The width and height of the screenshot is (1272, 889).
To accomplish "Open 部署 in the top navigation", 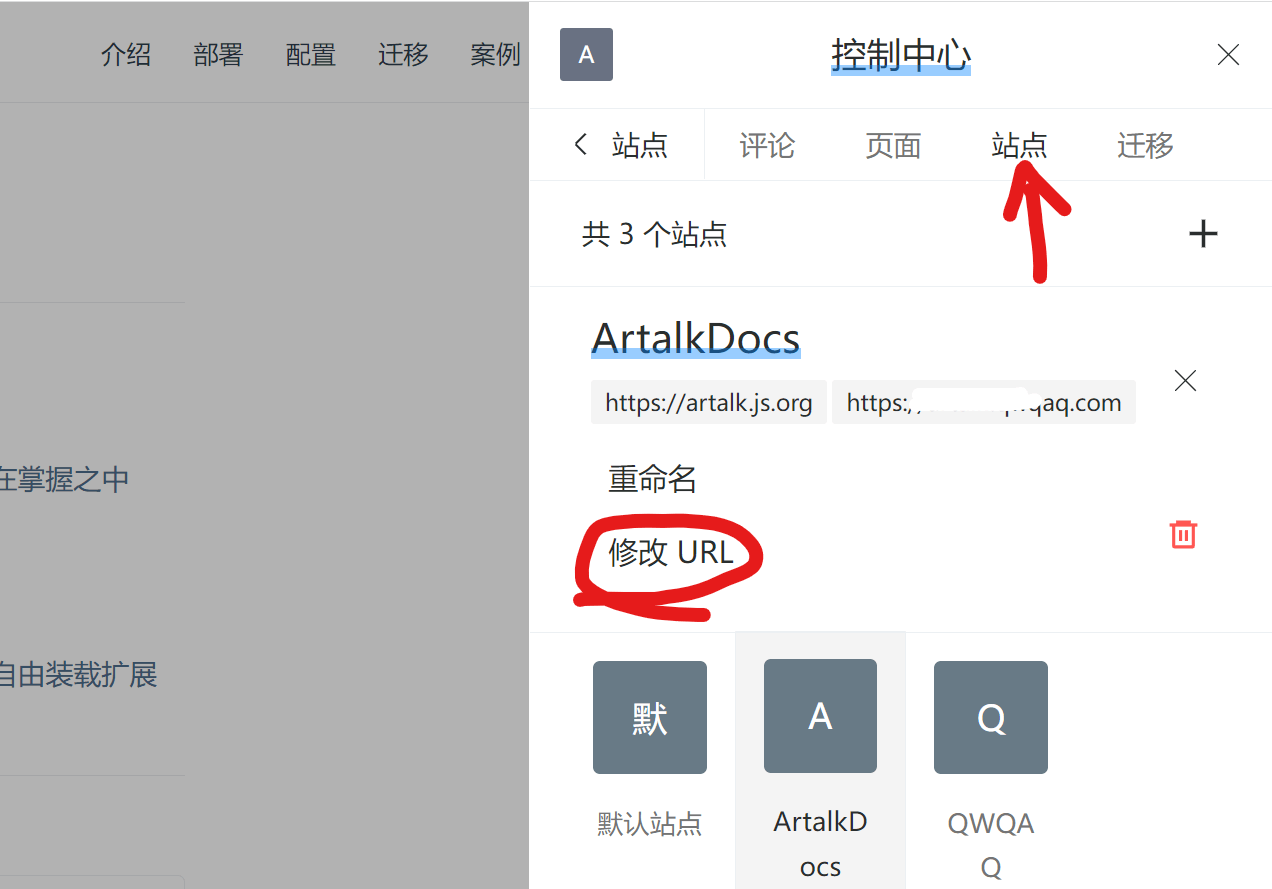I will pyautogui.click(x=218, y=55).
